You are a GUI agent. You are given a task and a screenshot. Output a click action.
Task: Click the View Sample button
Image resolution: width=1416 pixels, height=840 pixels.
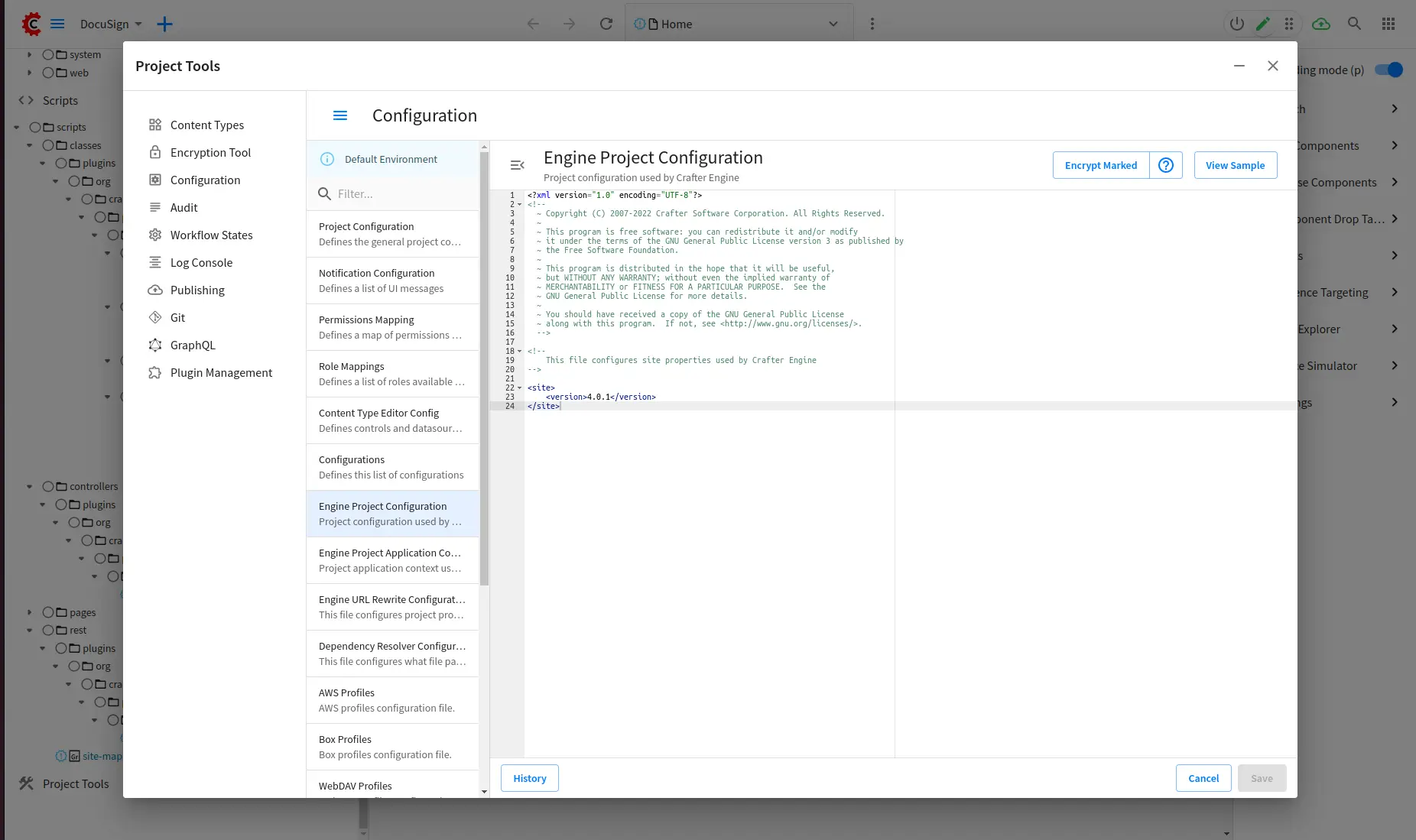[x=1235, y=165]
